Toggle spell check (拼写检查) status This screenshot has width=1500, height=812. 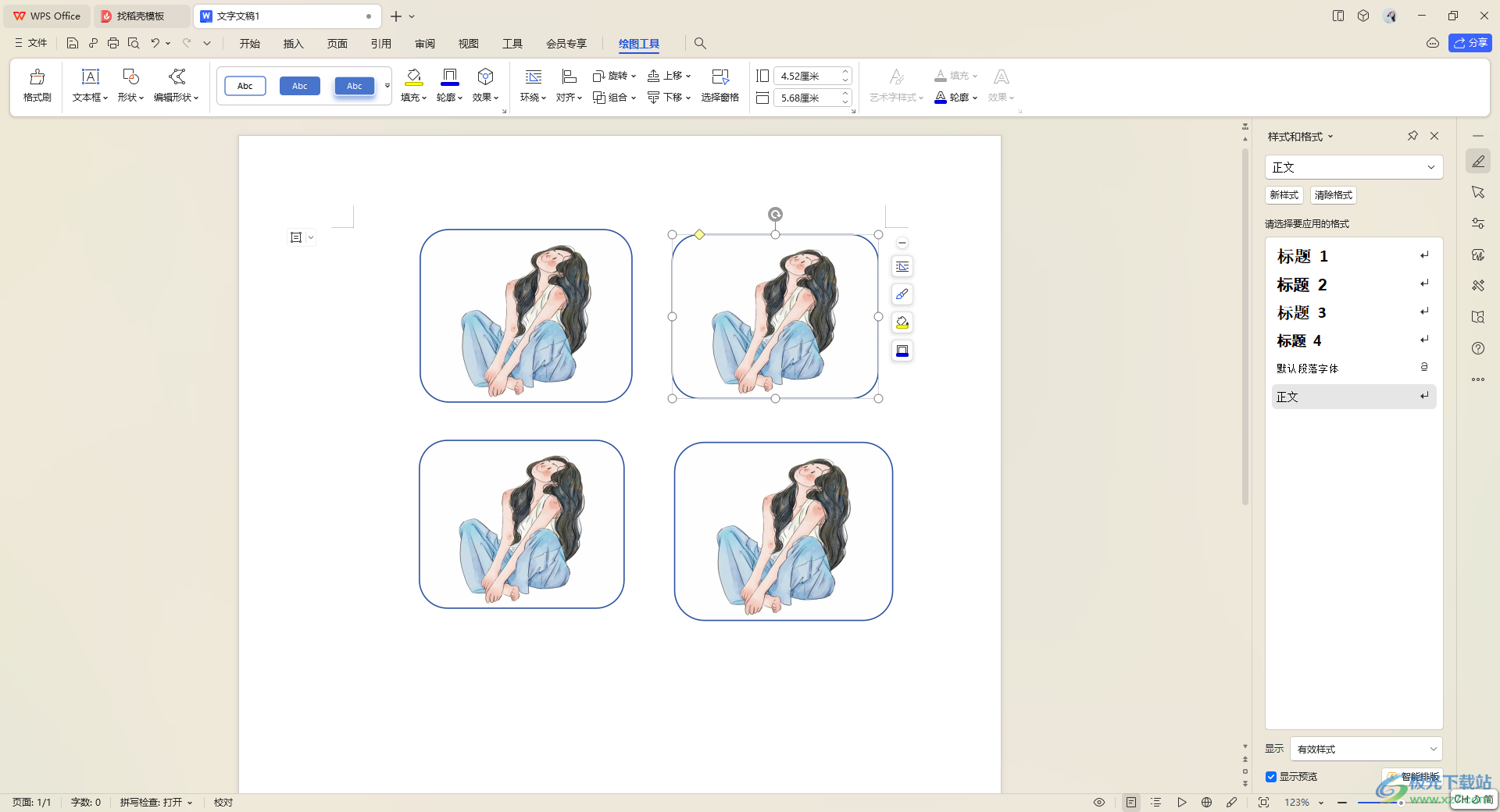pyautogui.click(x=155, y=802)
